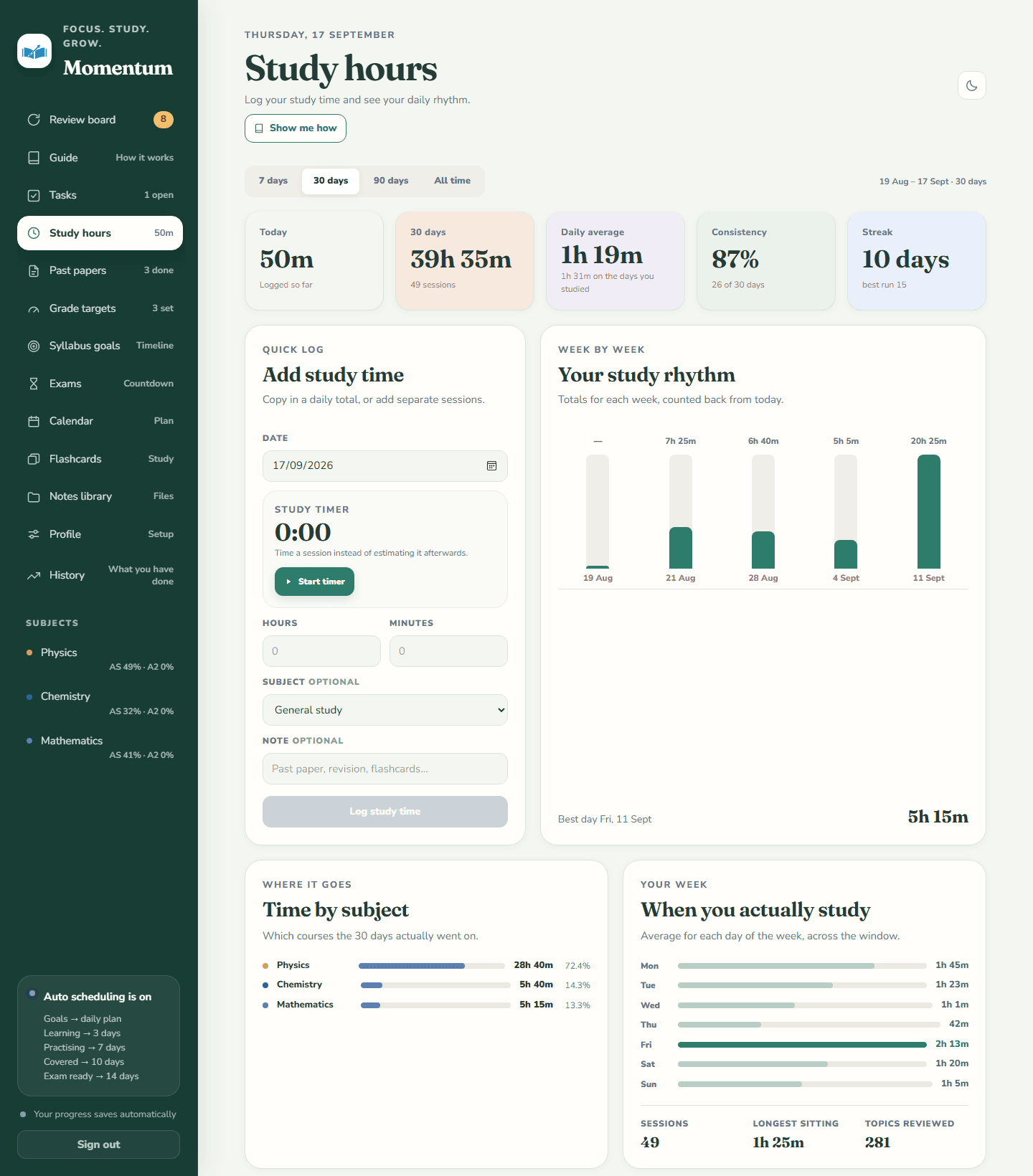Start the study timer
The width and height of the screenshot is (1033, 1176).
tap(315, 582)
